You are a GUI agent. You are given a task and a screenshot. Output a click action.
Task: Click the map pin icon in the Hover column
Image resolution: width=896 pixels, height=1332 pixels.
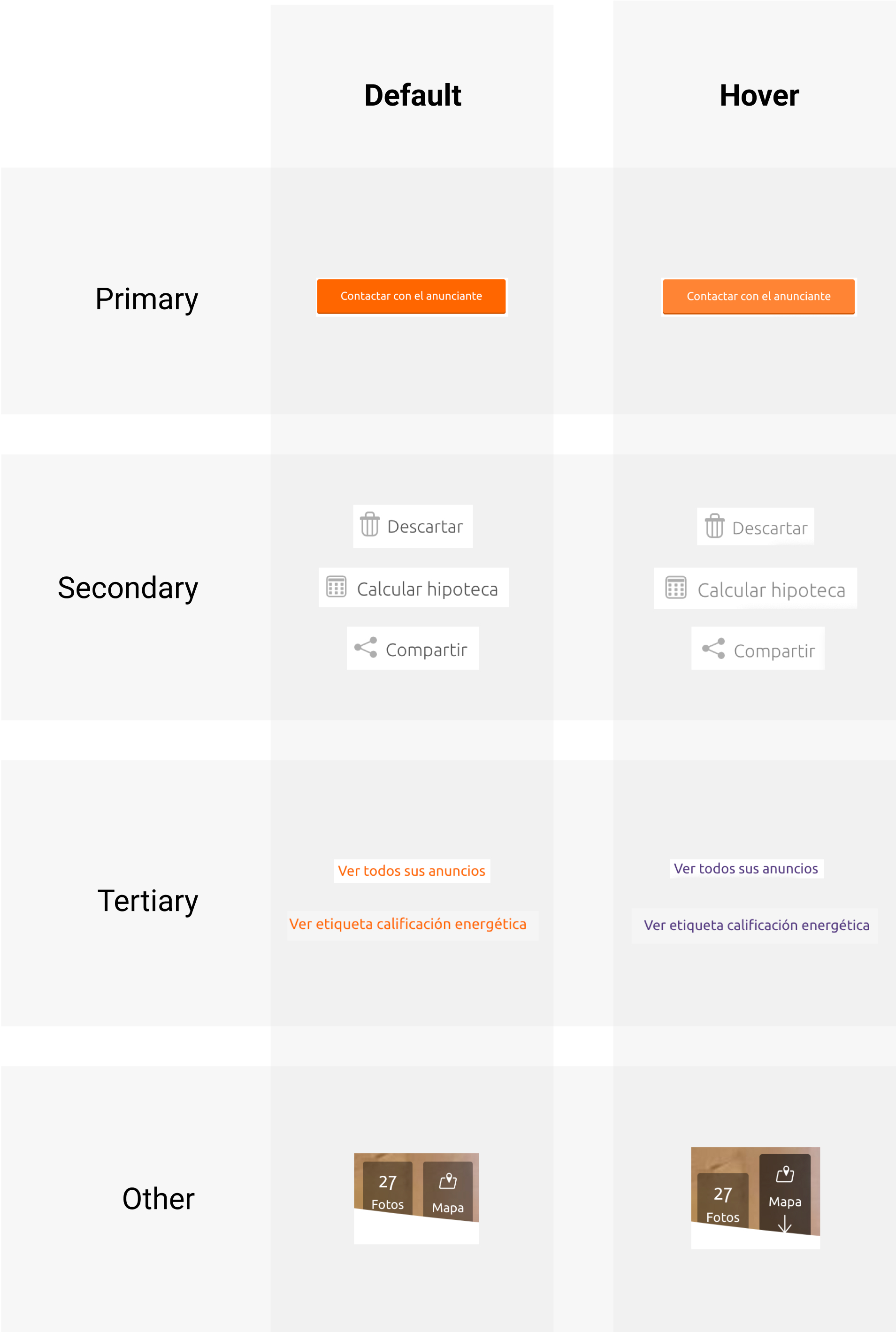pyautogui.click(x=785, y=1174)
